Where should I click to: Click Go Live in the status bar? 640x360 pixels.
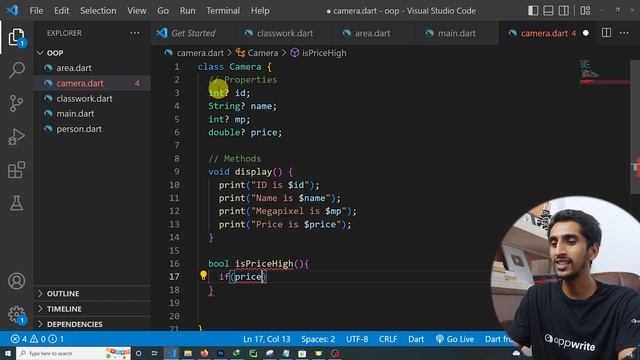[455, 339]
